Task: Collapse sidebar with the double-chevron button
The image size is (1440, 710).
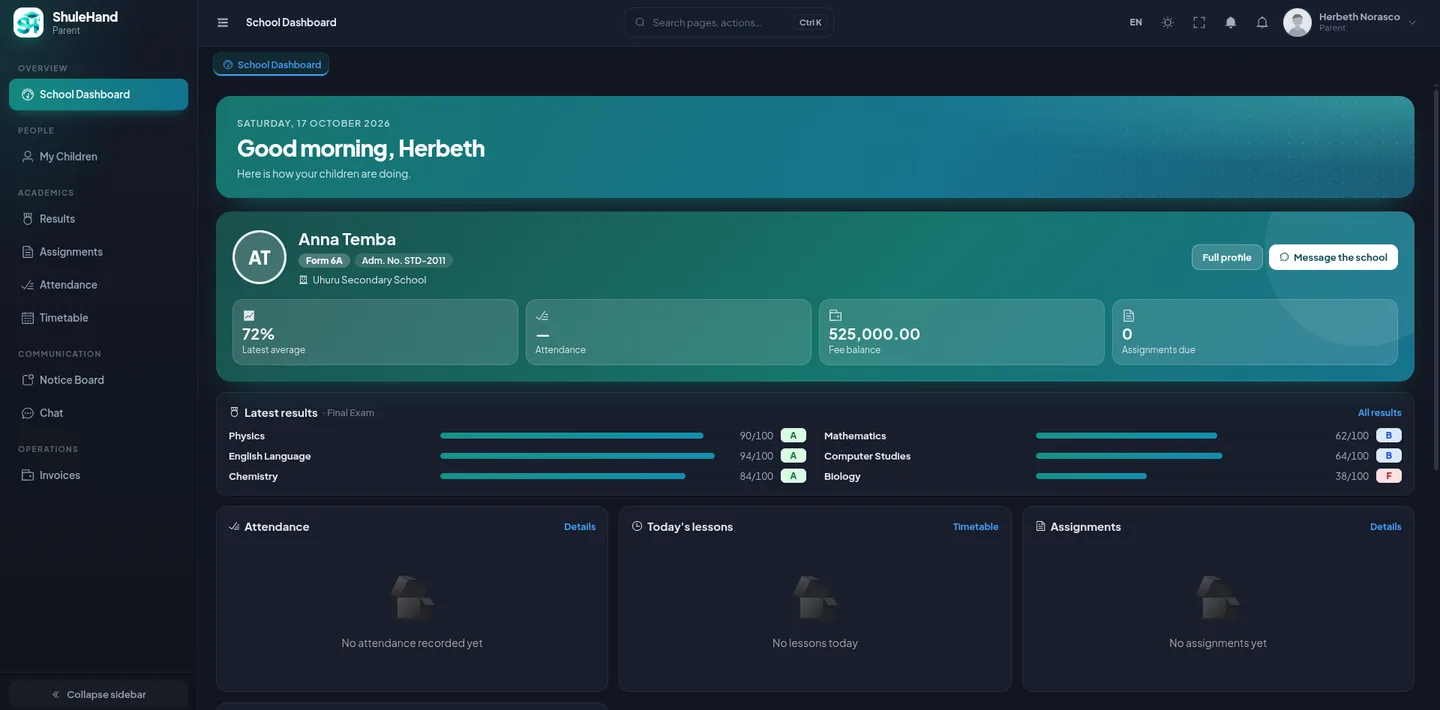Action: click(98, 694)
